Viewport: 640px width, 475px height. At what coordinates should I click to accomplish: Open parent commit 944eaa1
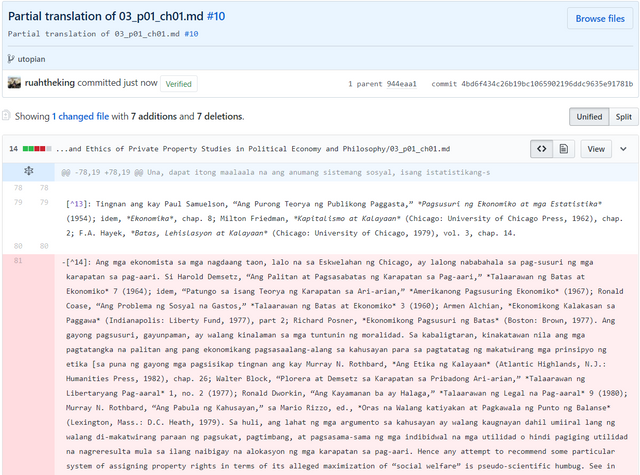pyautogui.click(x=401, y=84)
